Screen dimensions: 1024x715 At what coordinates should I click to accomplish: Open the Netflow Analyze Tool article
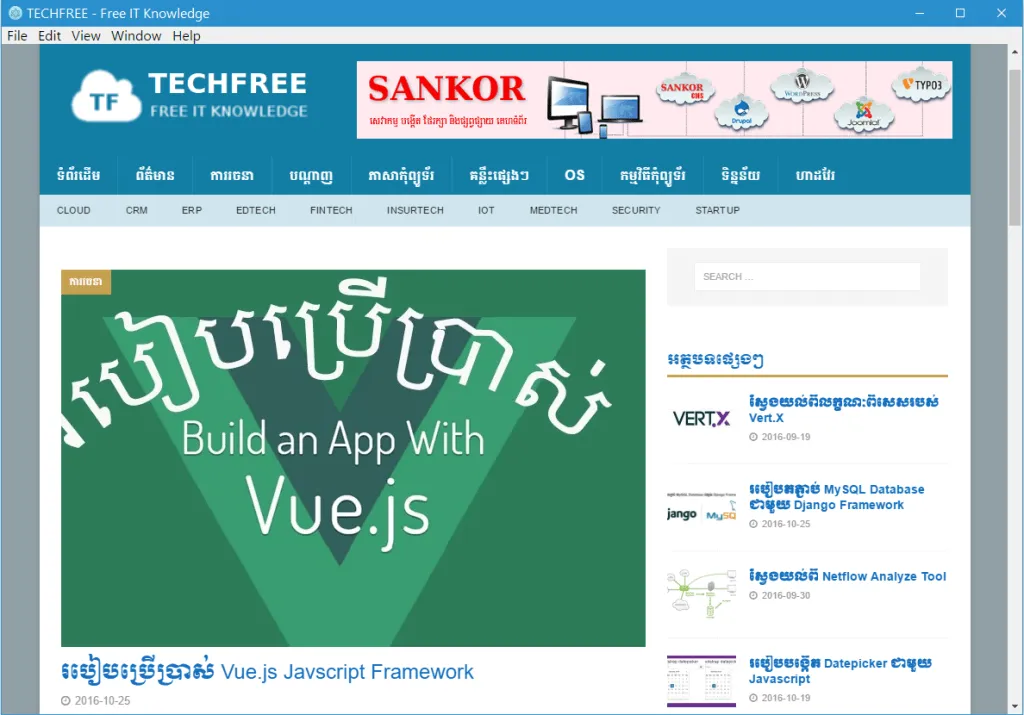click(847, 576)
